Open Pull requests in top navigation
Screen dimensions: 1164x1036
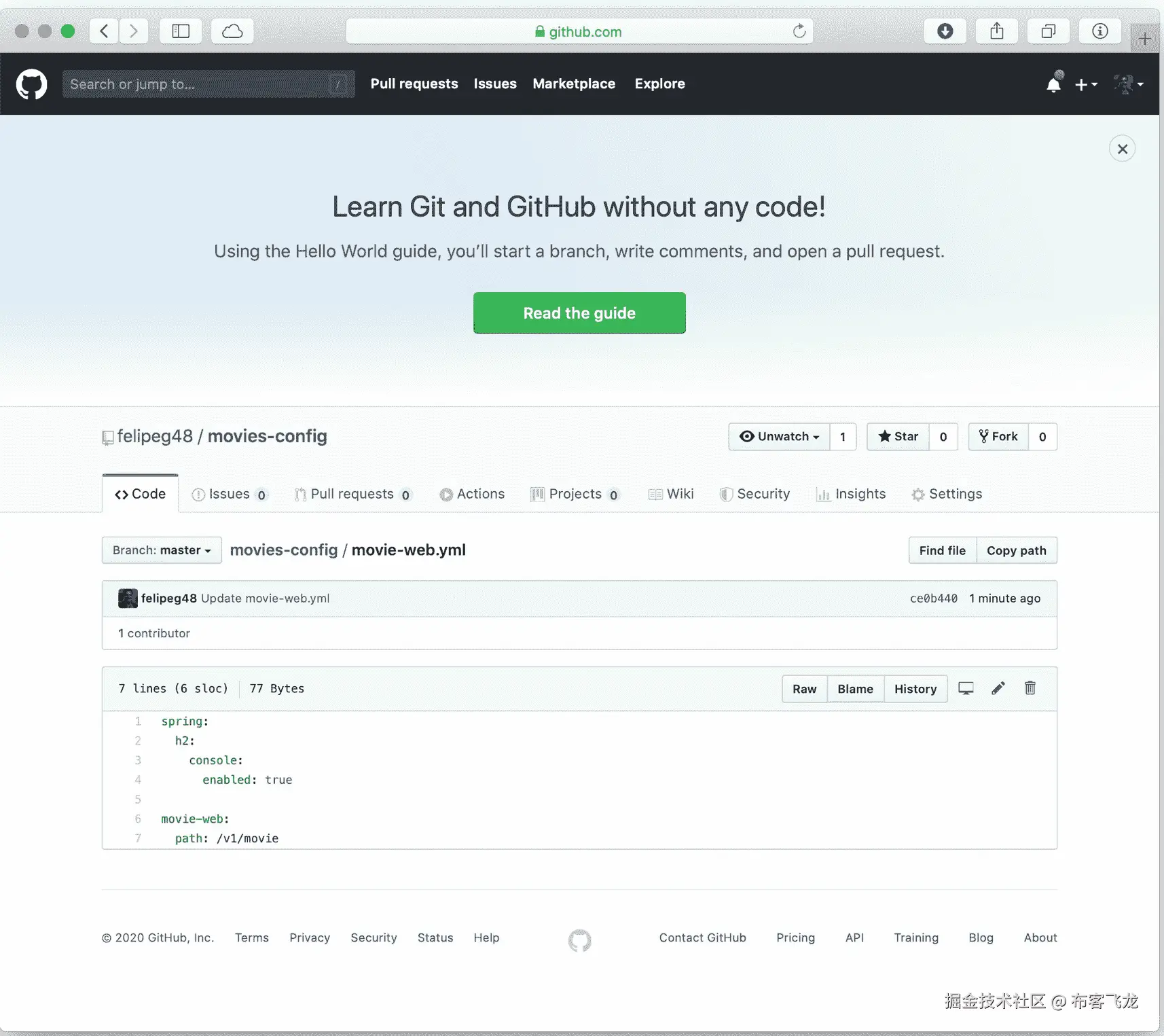coord(414,84)
